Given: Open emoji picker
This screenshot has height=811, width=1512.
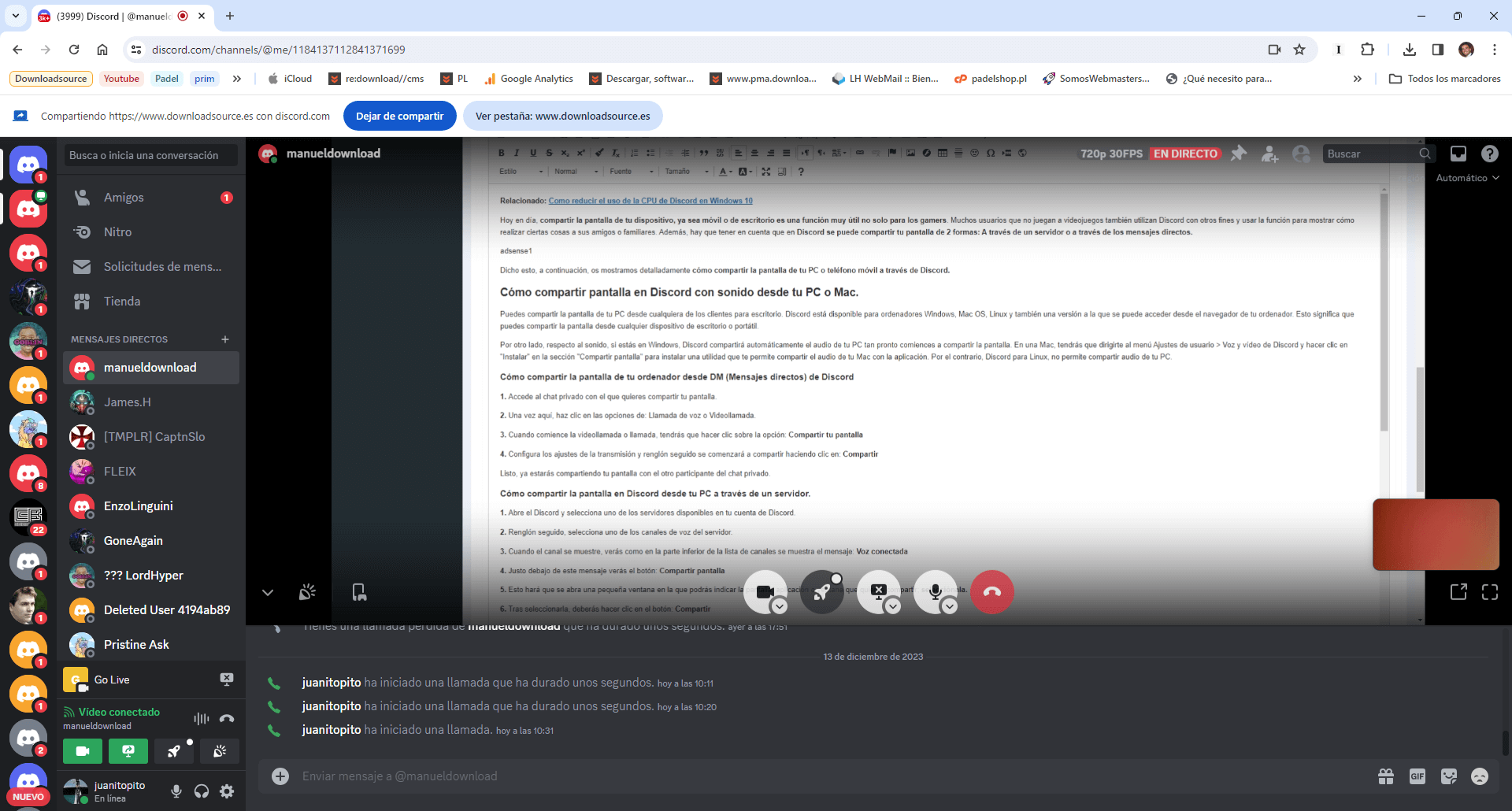Looking at the screenshot, I should 1480,776.
